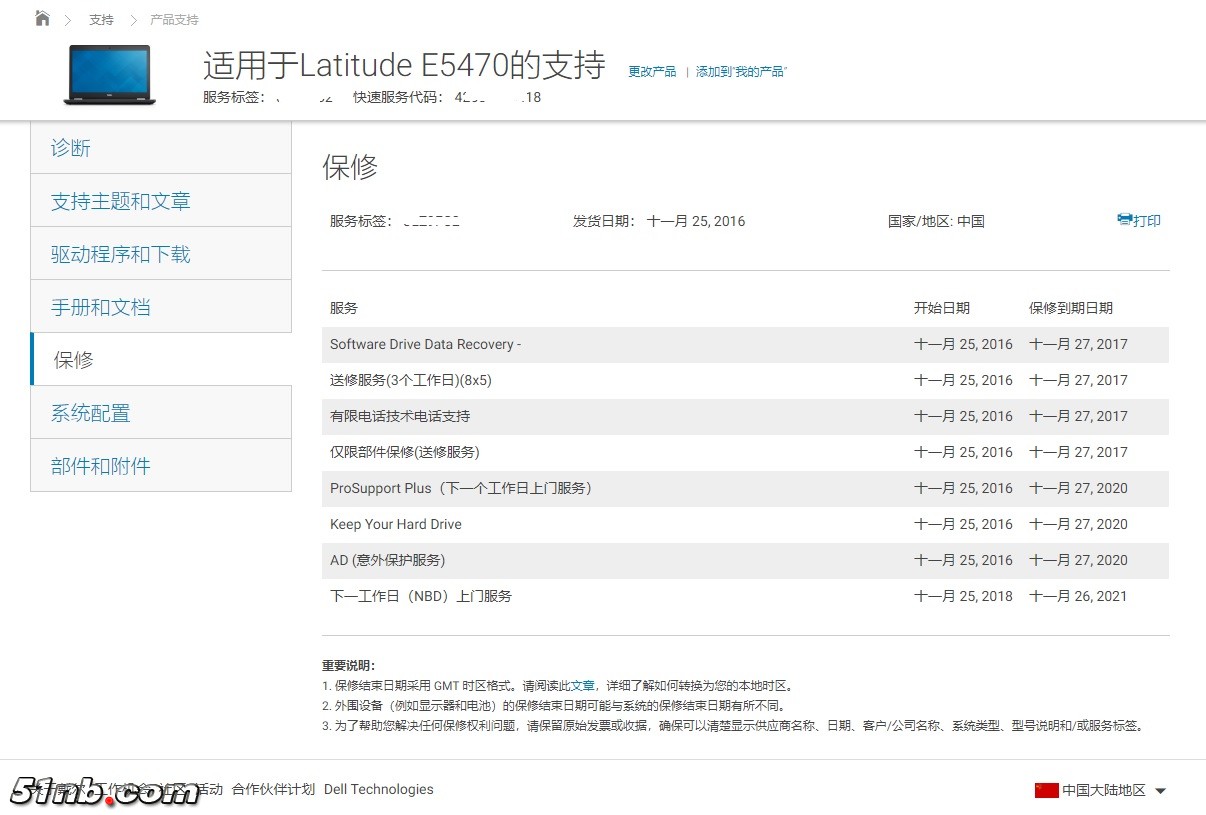This screenshot has width=1206, height=815.
Task: Click the 更改产品 link
Action: pyautogui.click(x=652, y=72)
